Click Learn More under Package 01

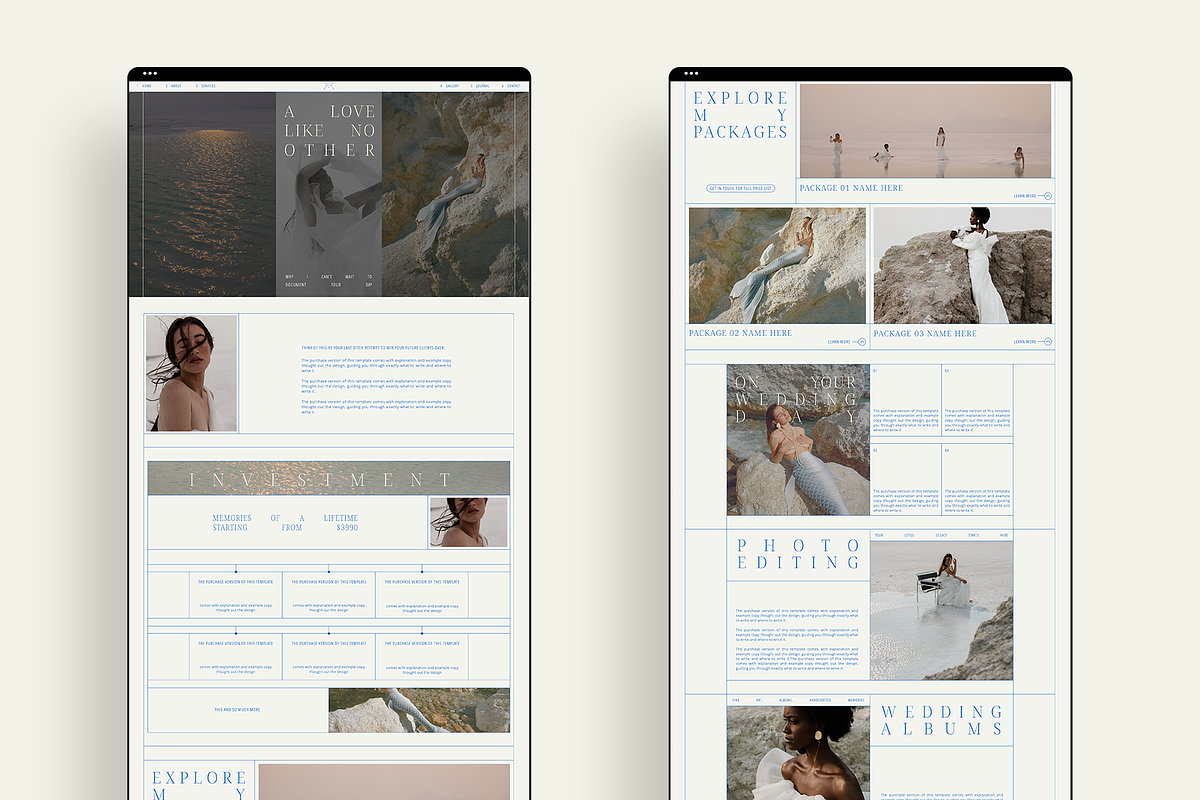tap(1024, 196)
